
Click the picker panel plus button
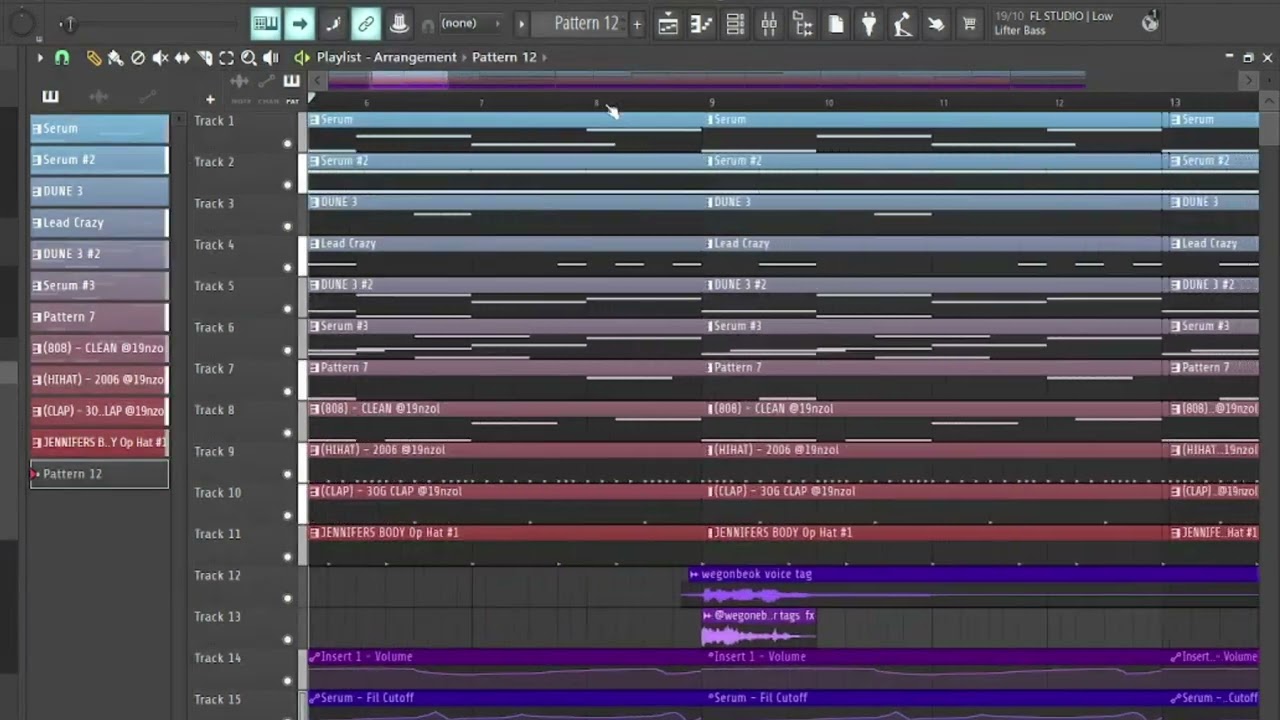210,99
